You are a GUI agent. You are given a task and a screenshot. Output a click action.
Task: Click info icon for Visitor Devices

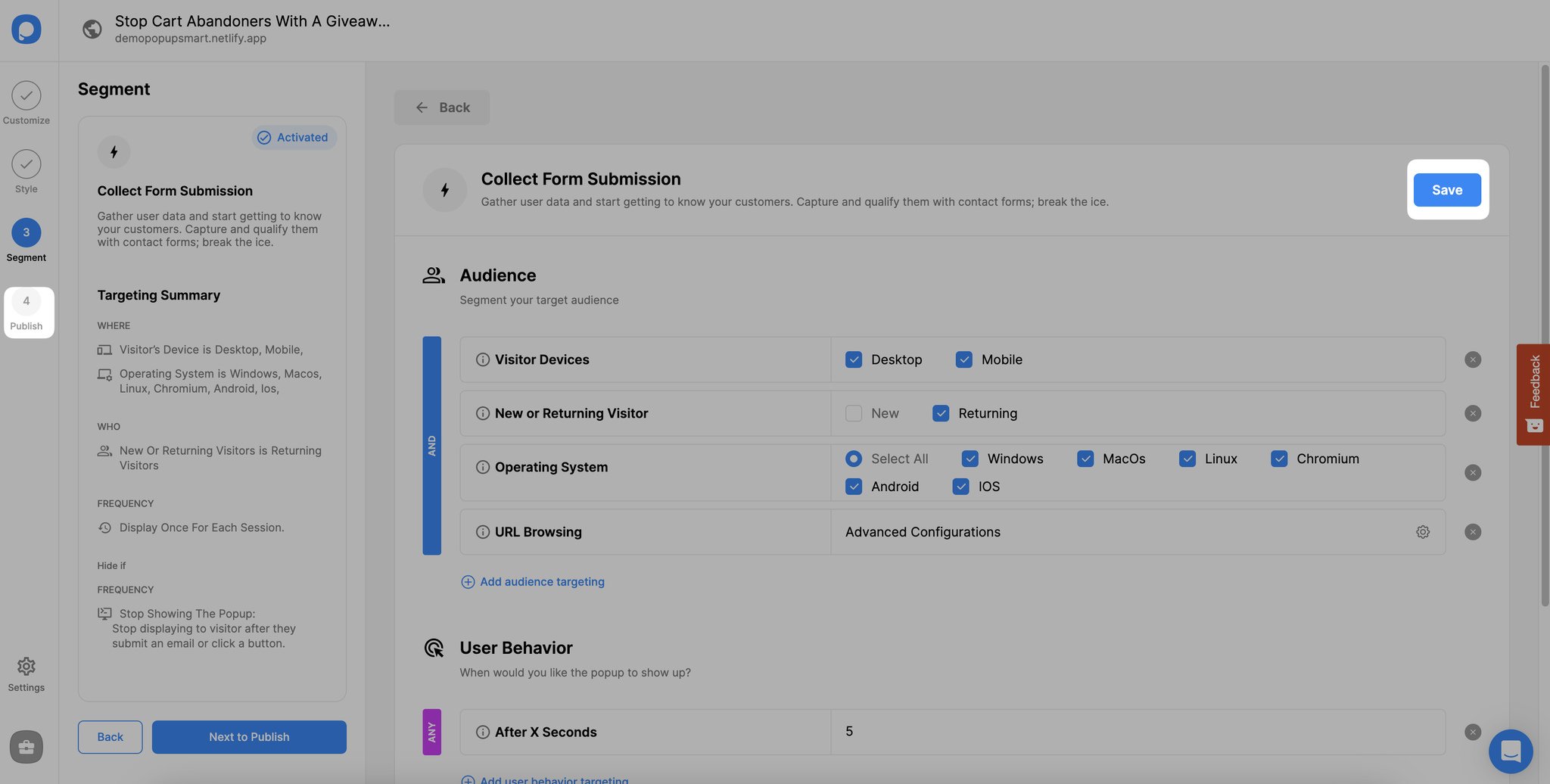point(482,359)
